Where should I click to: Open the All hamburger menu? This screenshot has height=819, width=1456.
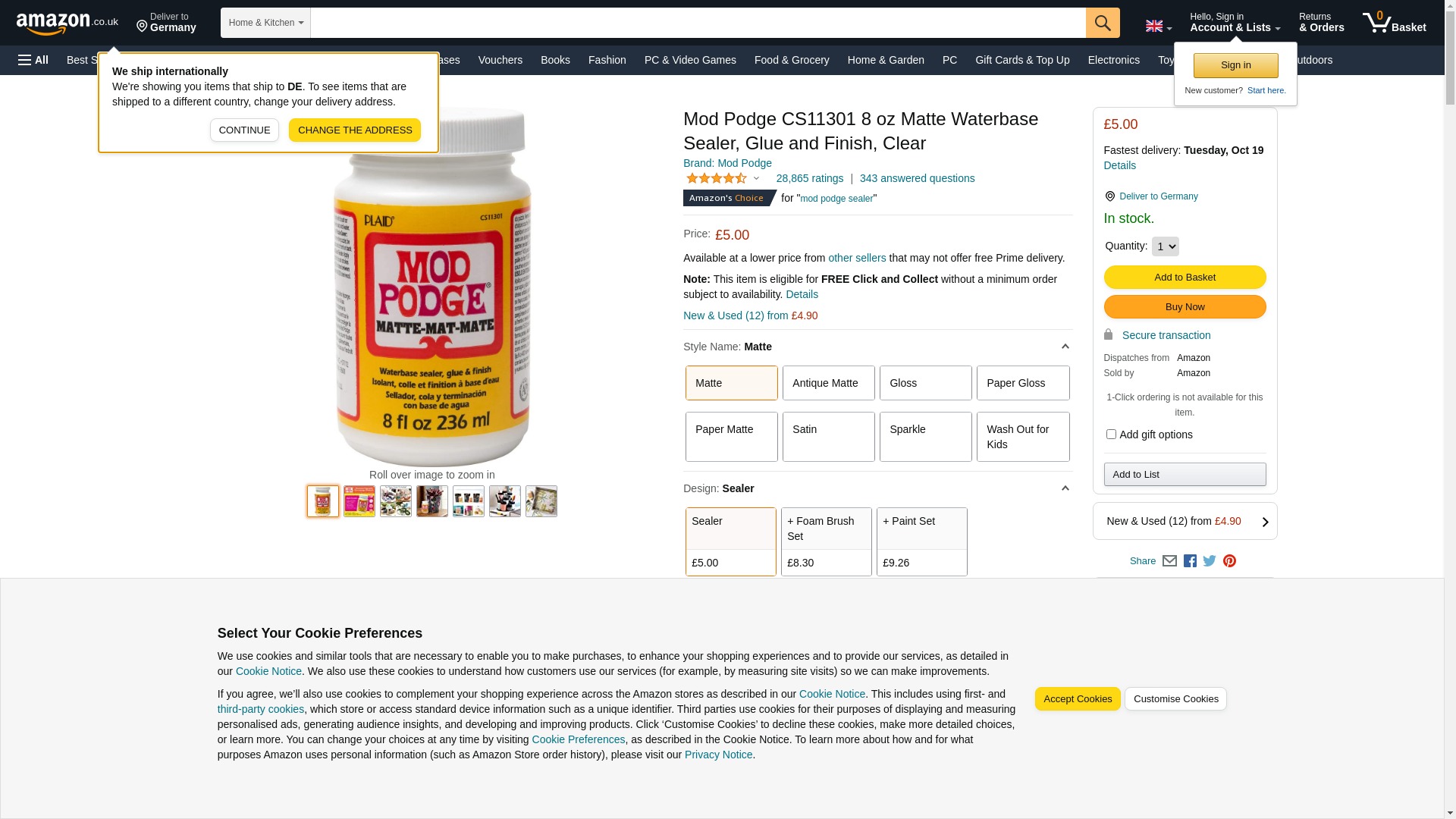33,60
